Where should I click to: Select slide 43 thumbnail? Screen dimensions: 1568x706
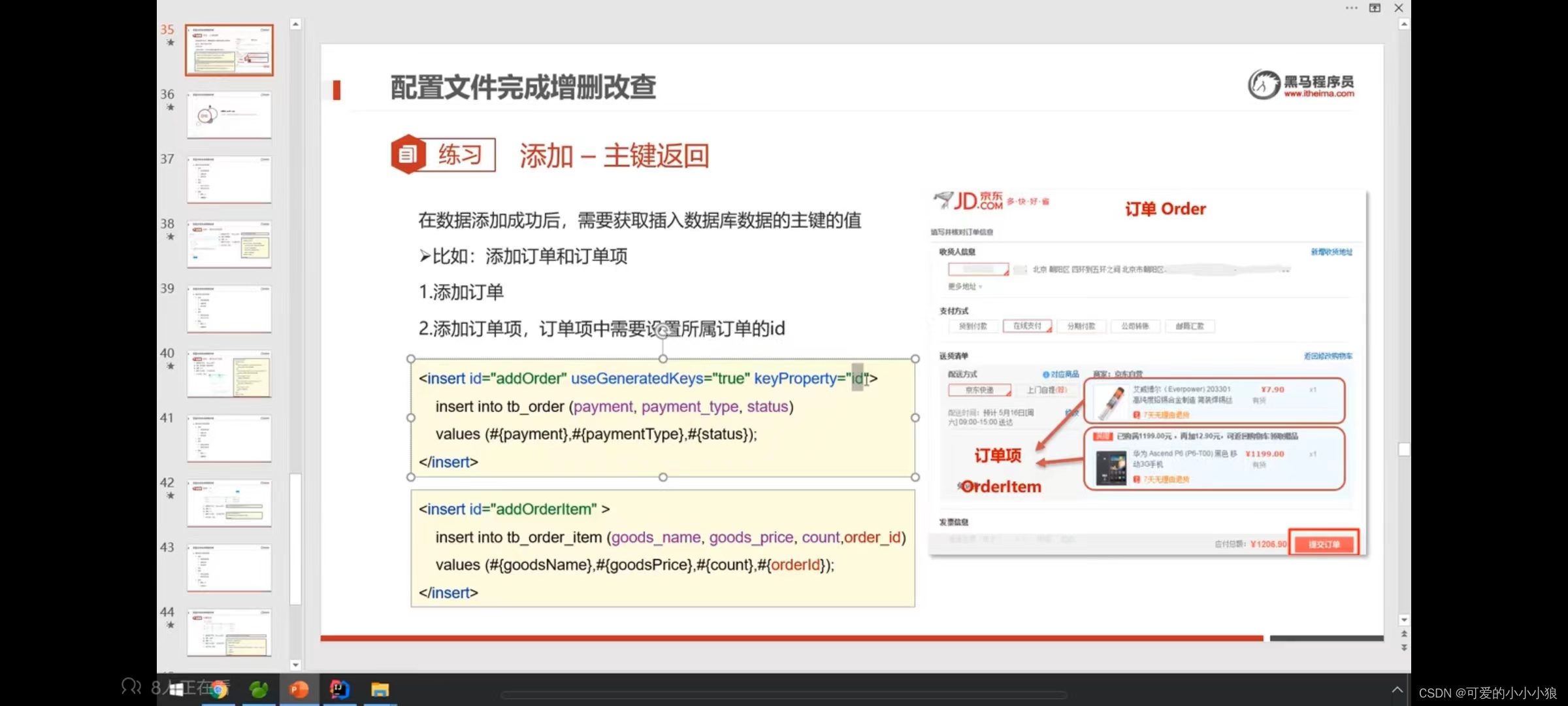tap(229, 567)
